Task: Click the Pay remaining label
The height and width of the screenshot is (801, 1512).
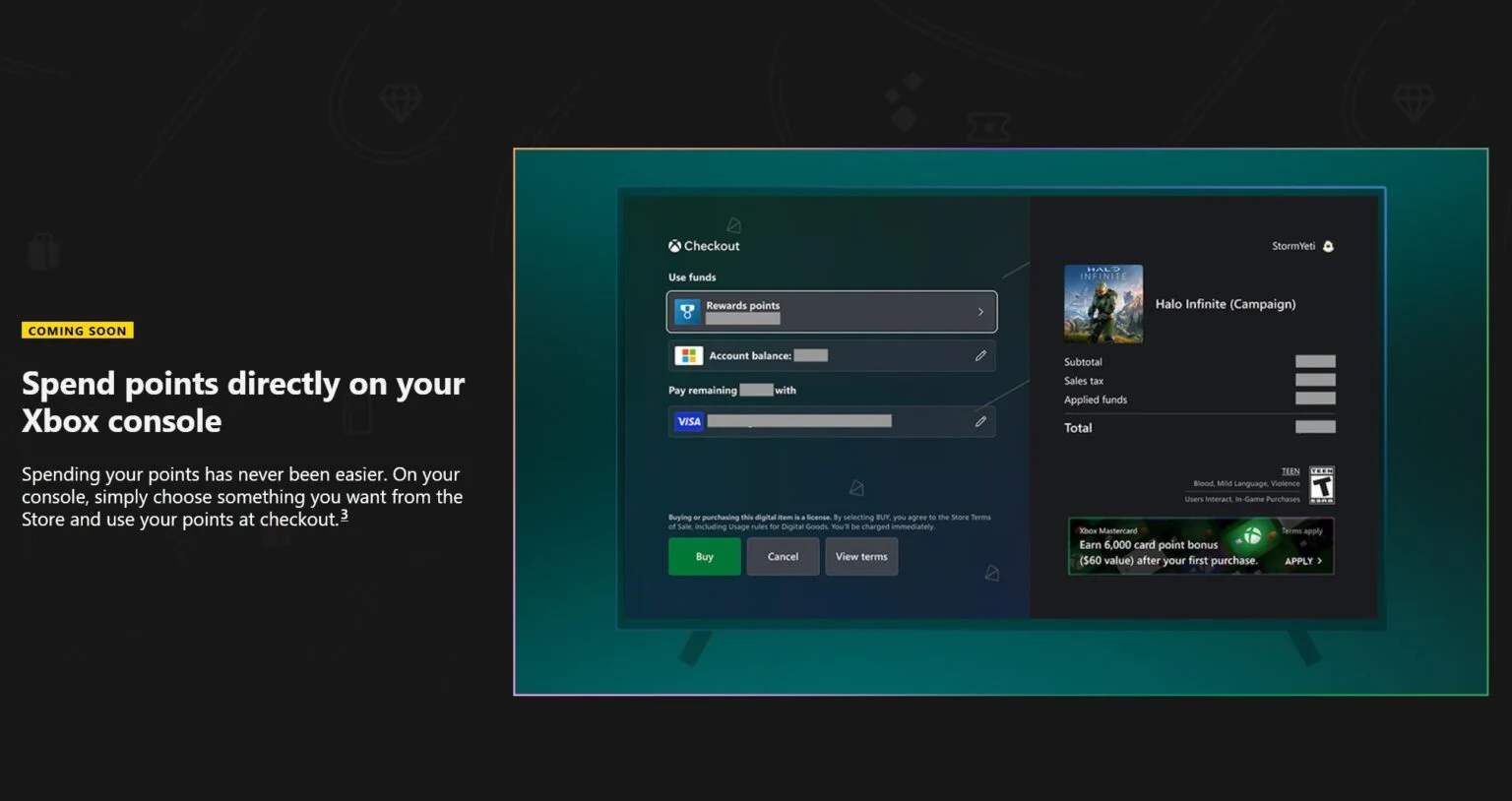Action: (703, 391)
